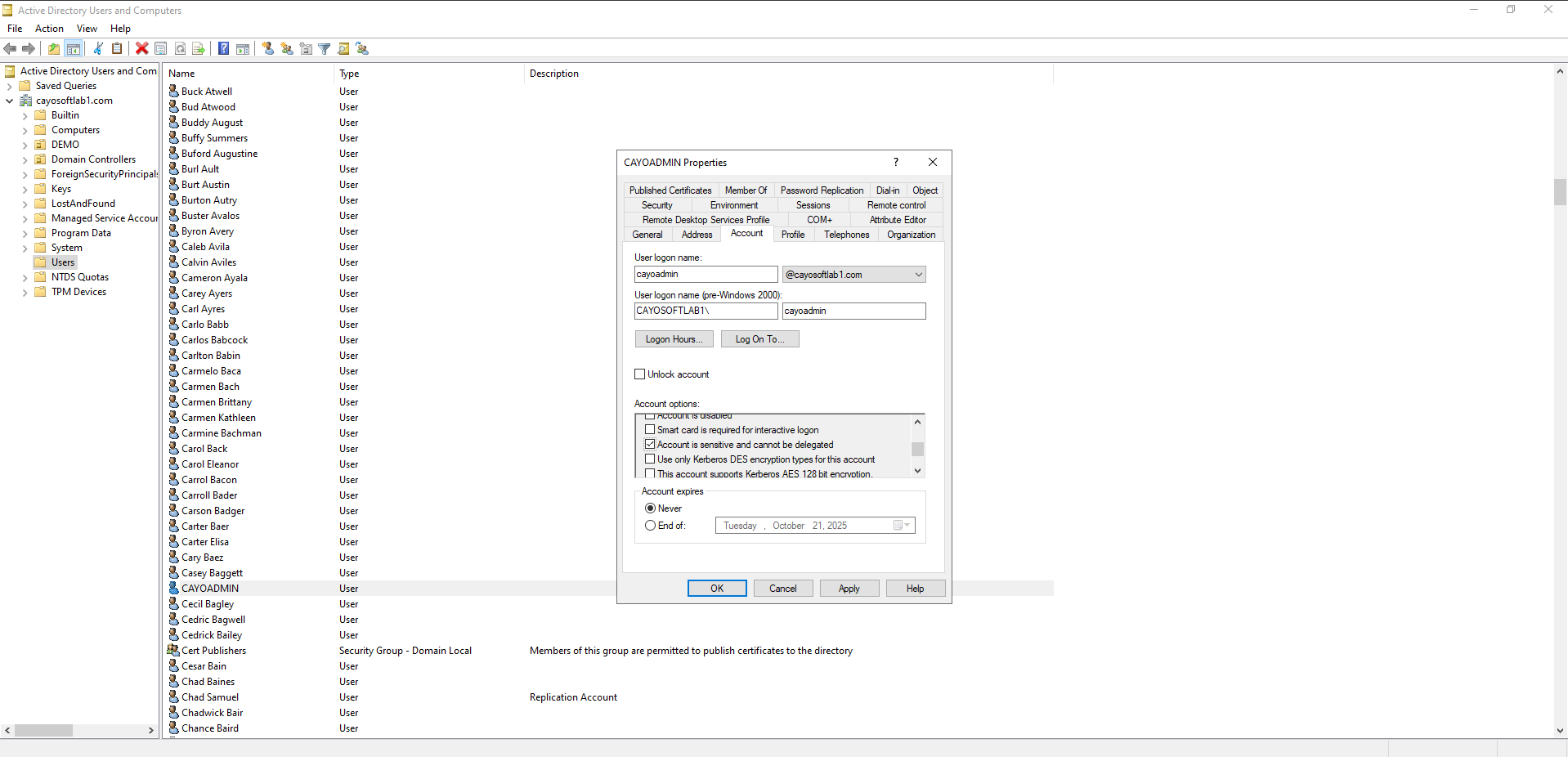Click the Create new user icon

click(268, 49)
